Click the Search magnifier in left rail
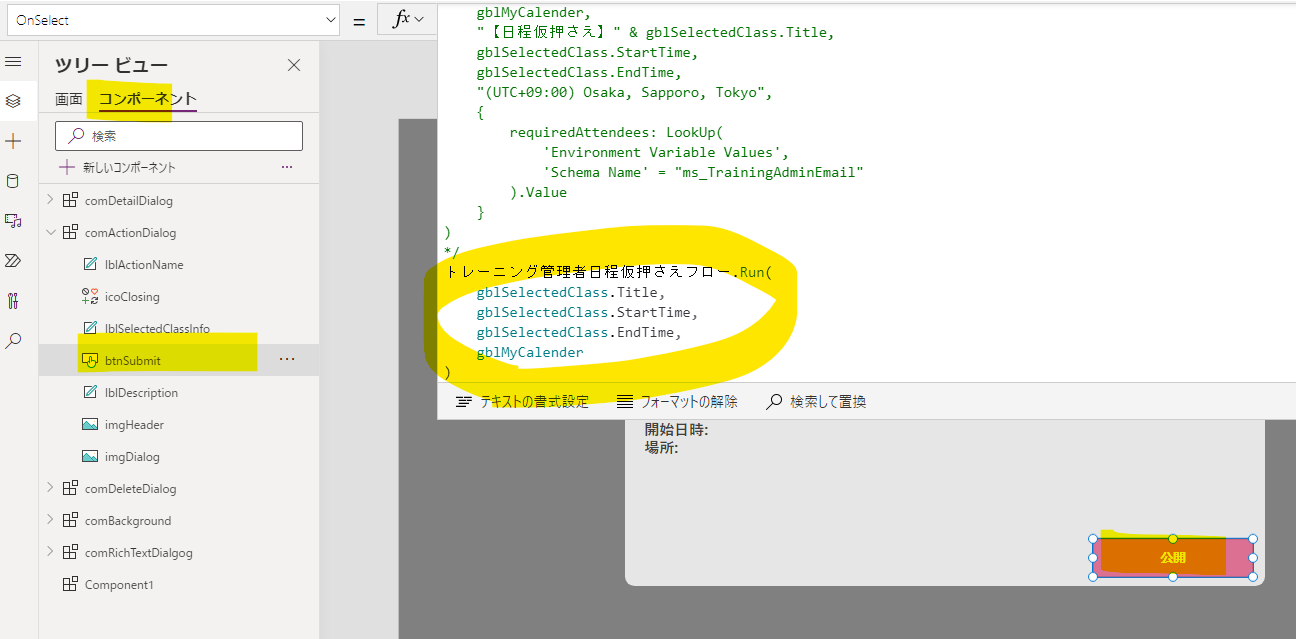The image size is (1296, 639). [13, 341]
